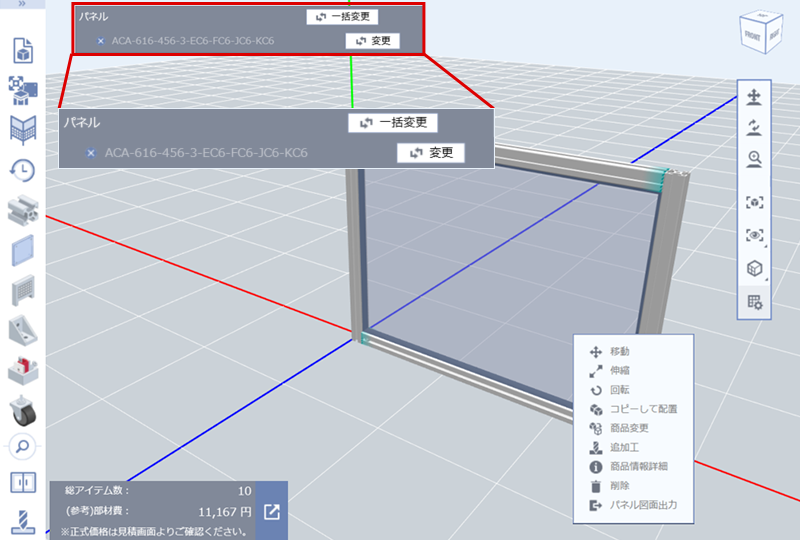This screenshot has width=800, height=540.
Task: Expand the sidebar with double chevron
Action: (22, 4)
